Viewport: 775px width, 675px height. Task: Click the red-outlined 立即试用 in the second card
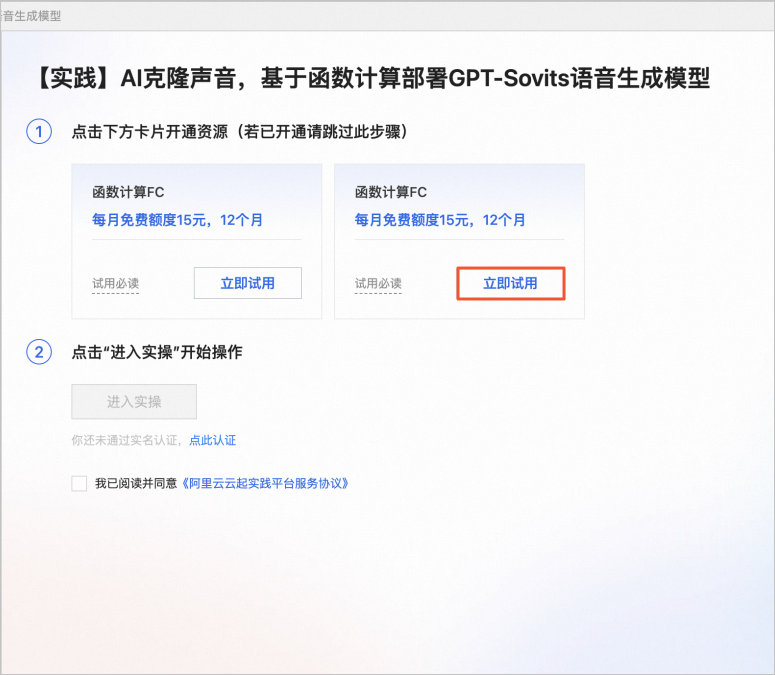[x=511, y=283]
